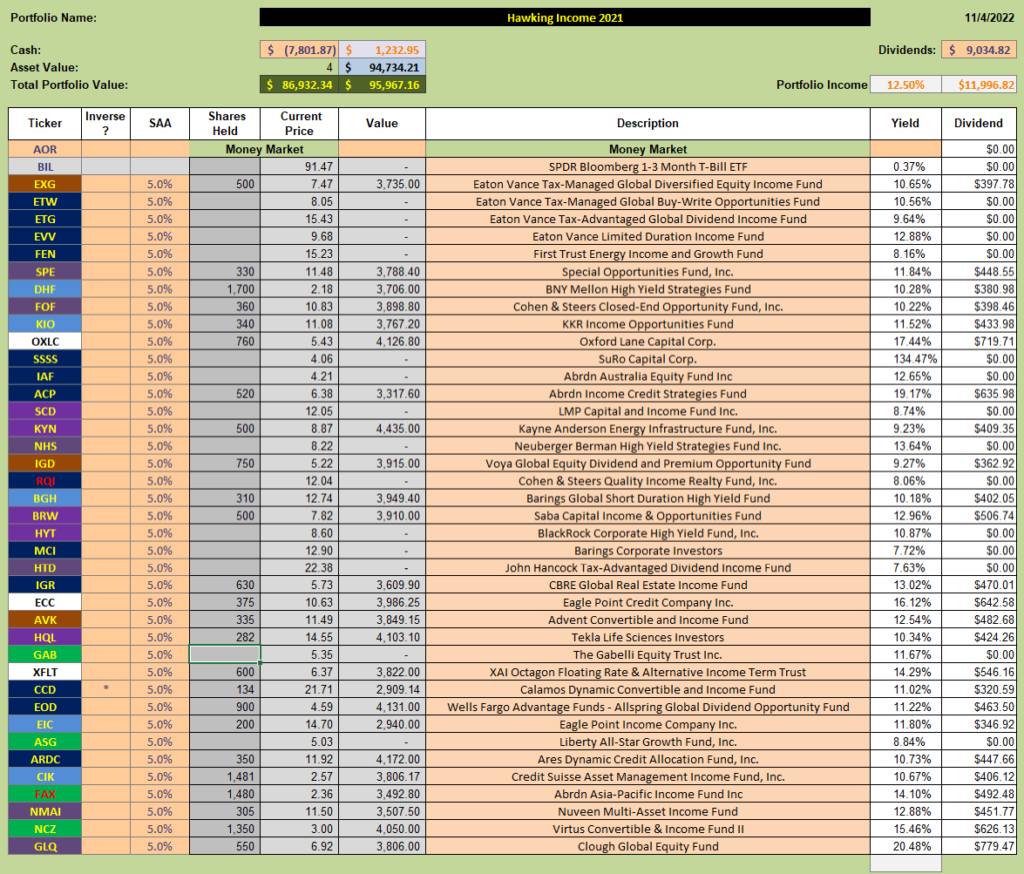Screen dimensions: 1024x874
Task: Click the BIL ticker cell
Action: click(x=45, y=167)
